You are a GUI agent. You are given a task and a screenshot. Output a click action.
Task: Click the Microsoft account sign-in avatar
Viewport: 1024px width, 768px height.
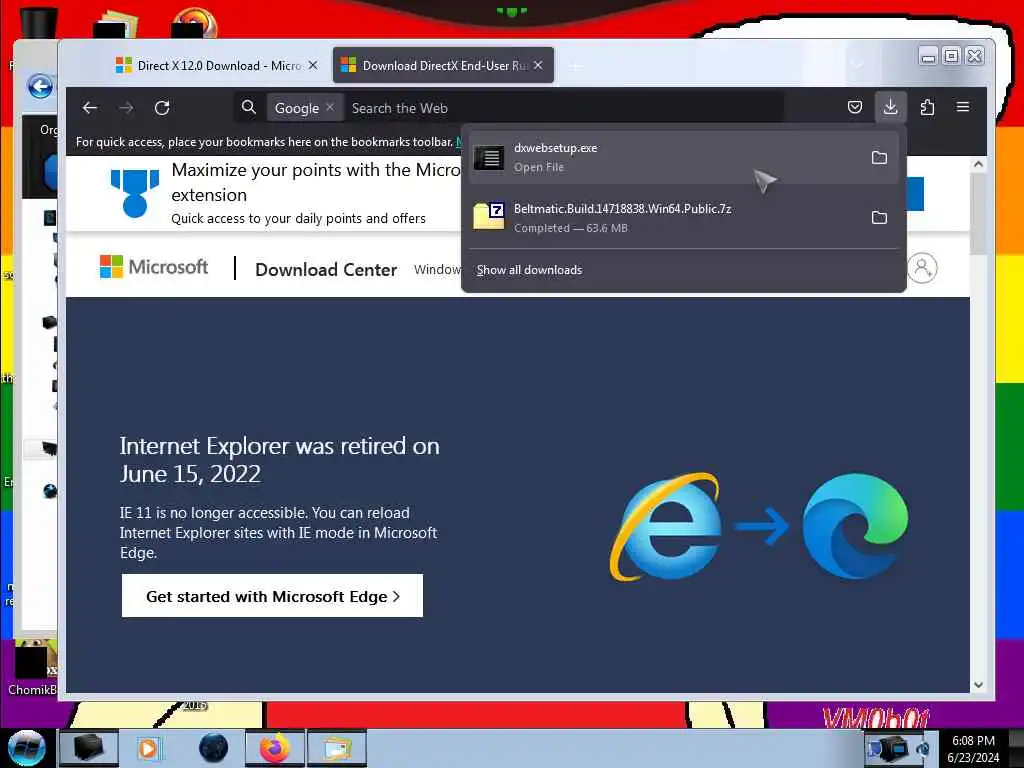tap(922, 268)
